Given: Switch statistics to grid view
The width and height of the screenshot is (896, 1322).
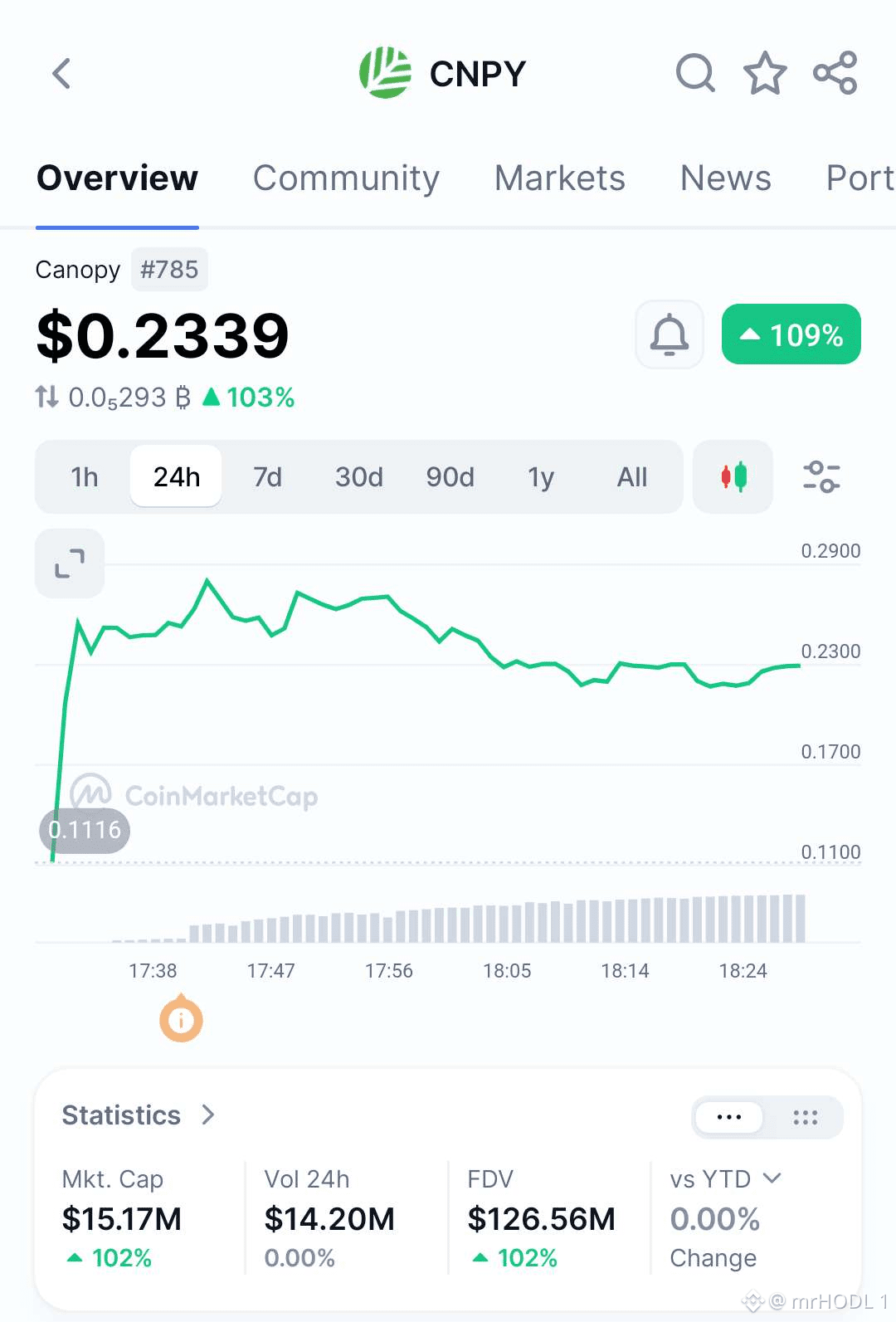Looking at the screenshot, I should [x=805, y=1117].
